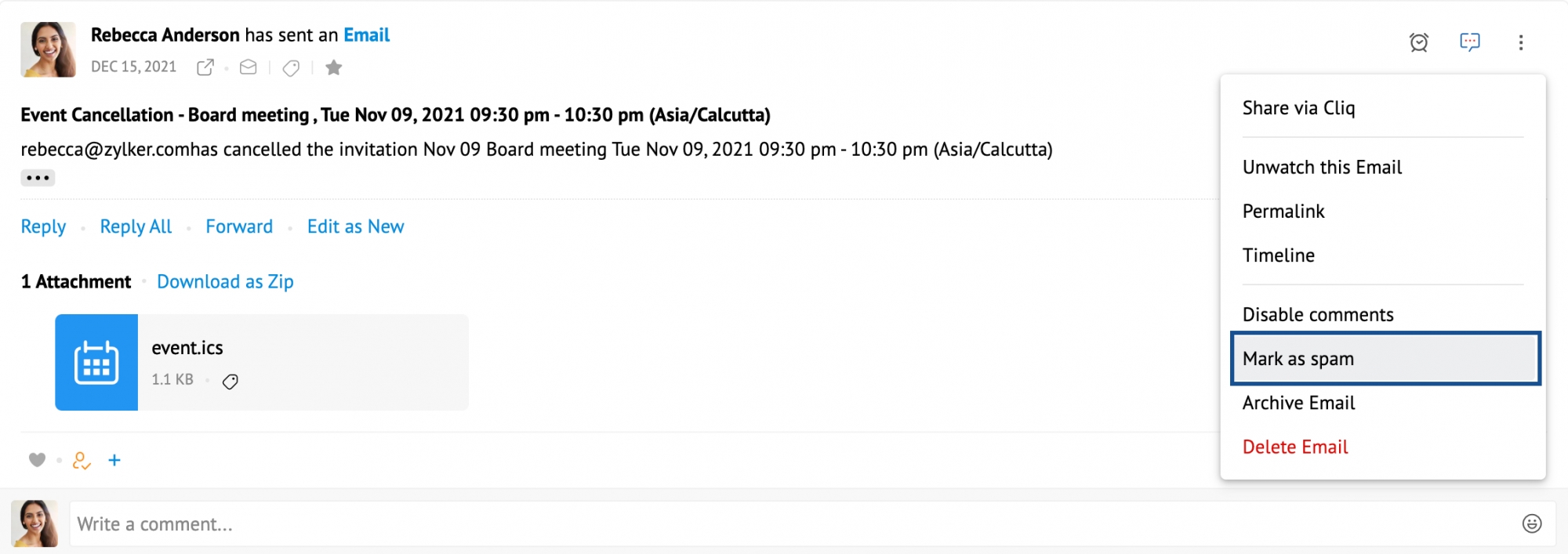Tag the event.ics attachment
1568x554 pixels.
[230, 382]
